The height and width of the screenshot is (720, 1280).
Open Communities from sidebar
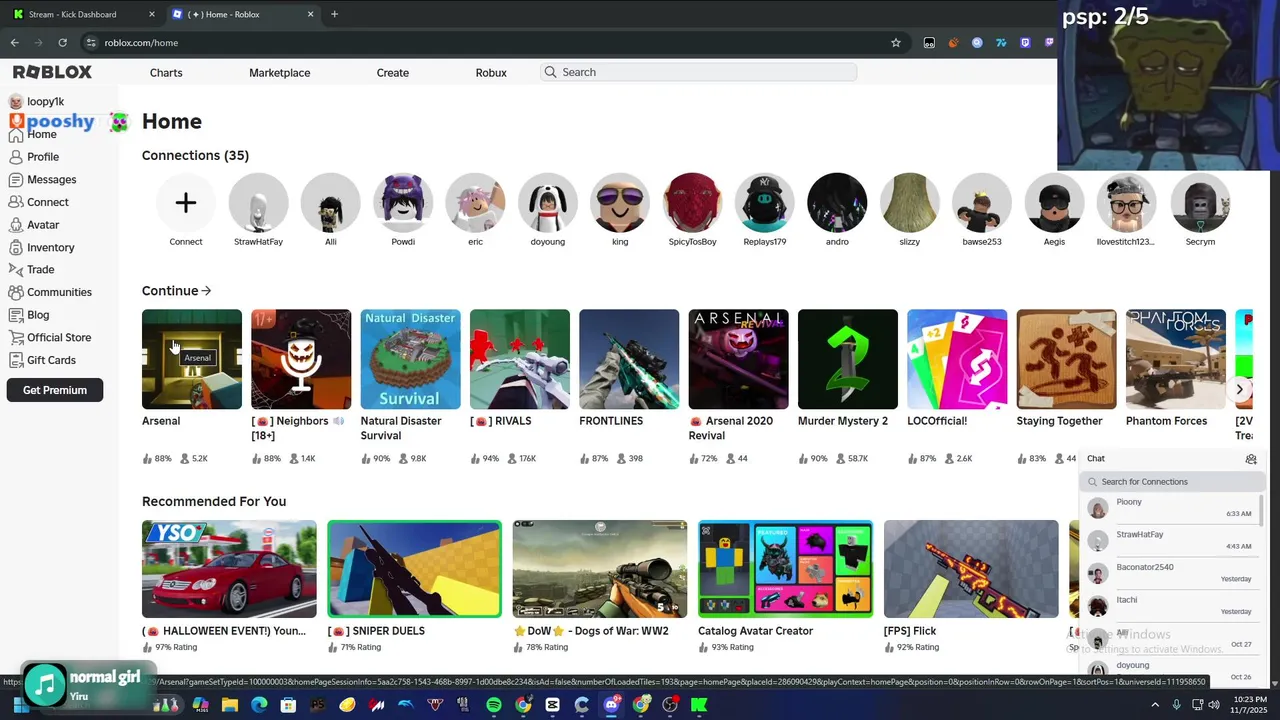(x=51, y=292)
